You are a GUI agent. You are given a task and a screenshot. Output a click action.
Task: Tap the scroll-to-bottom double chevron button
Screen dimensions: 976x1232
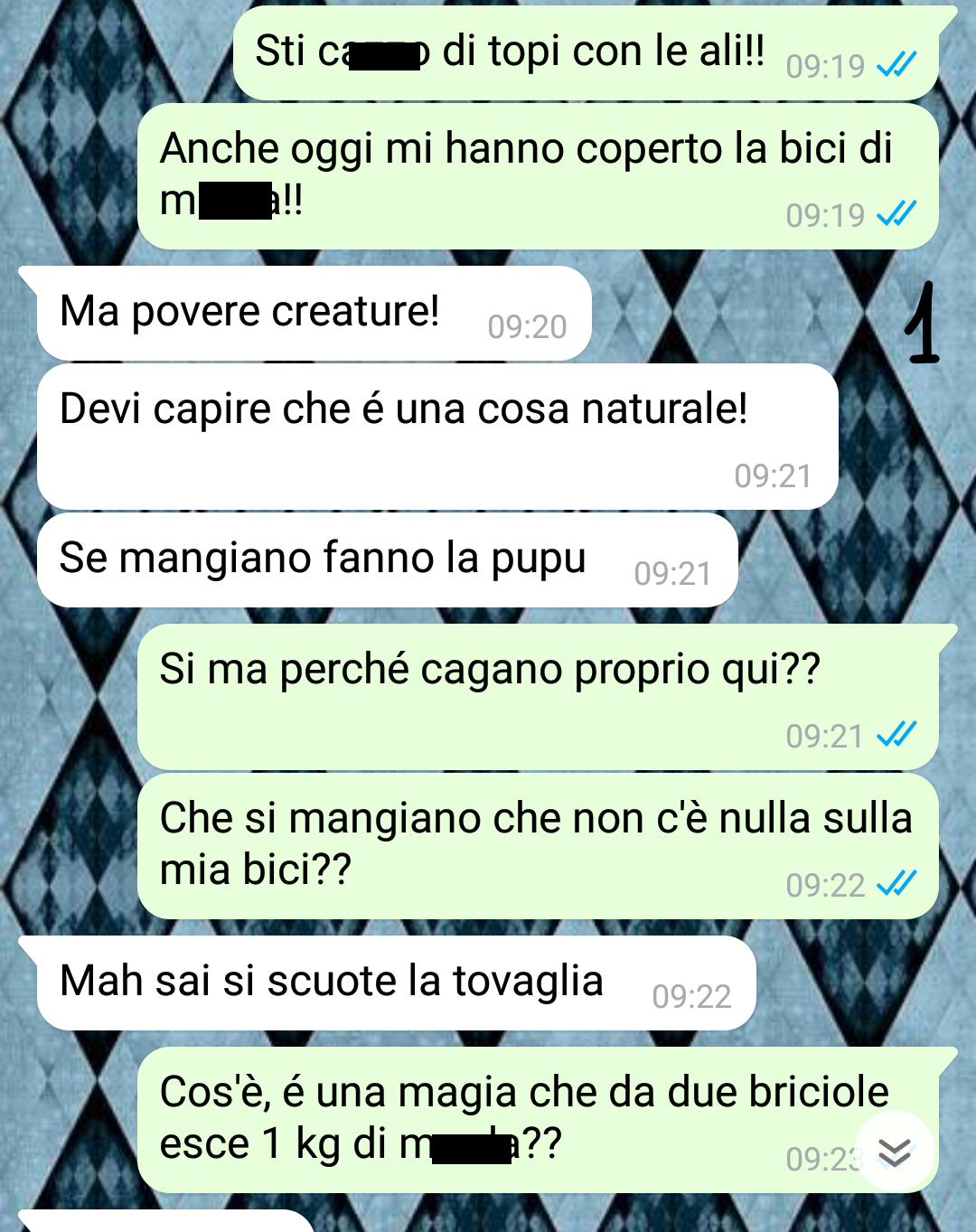click(895, 1152)
